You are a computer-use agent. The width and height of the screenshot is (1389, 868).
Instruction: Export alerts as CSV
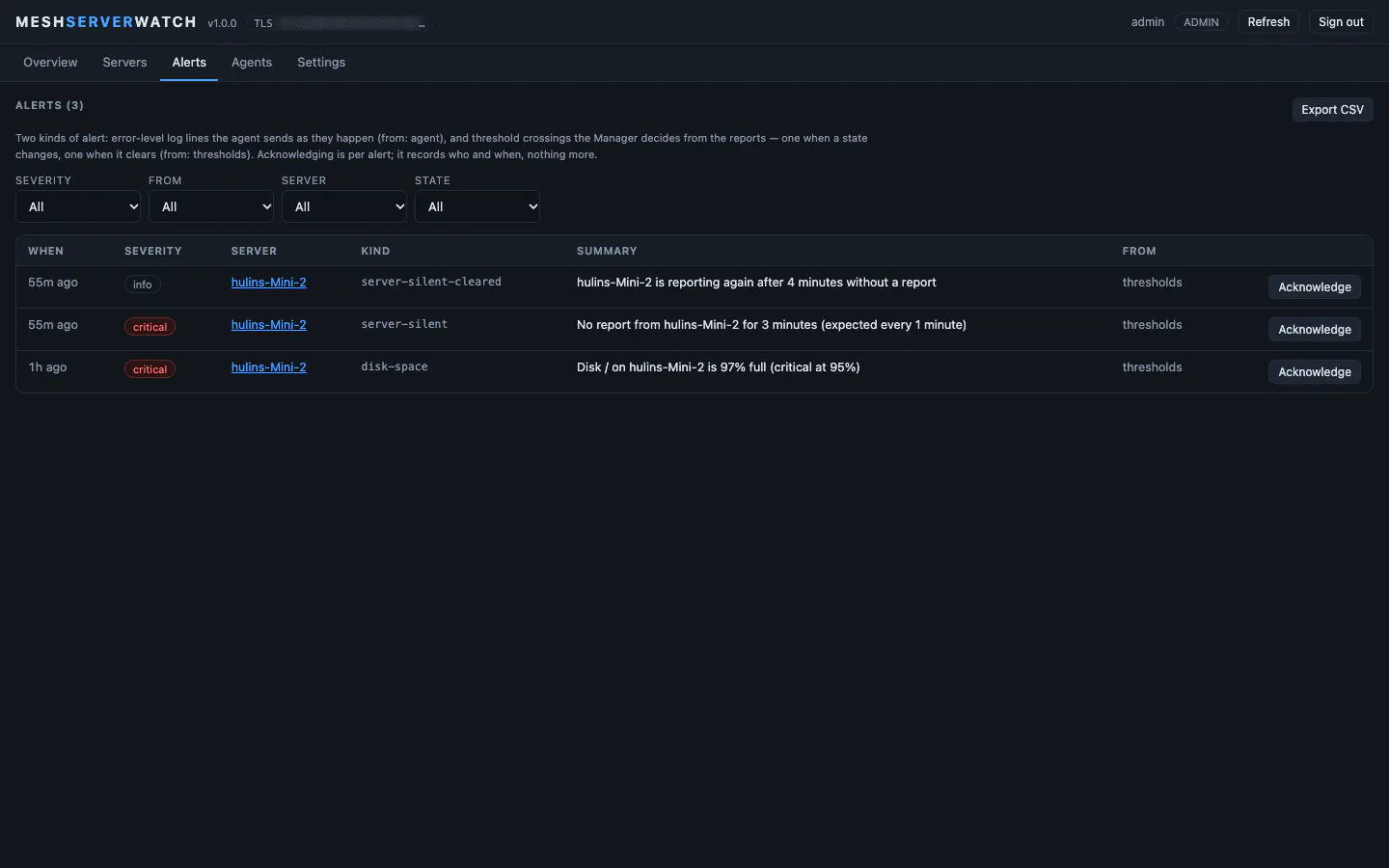1332,110
